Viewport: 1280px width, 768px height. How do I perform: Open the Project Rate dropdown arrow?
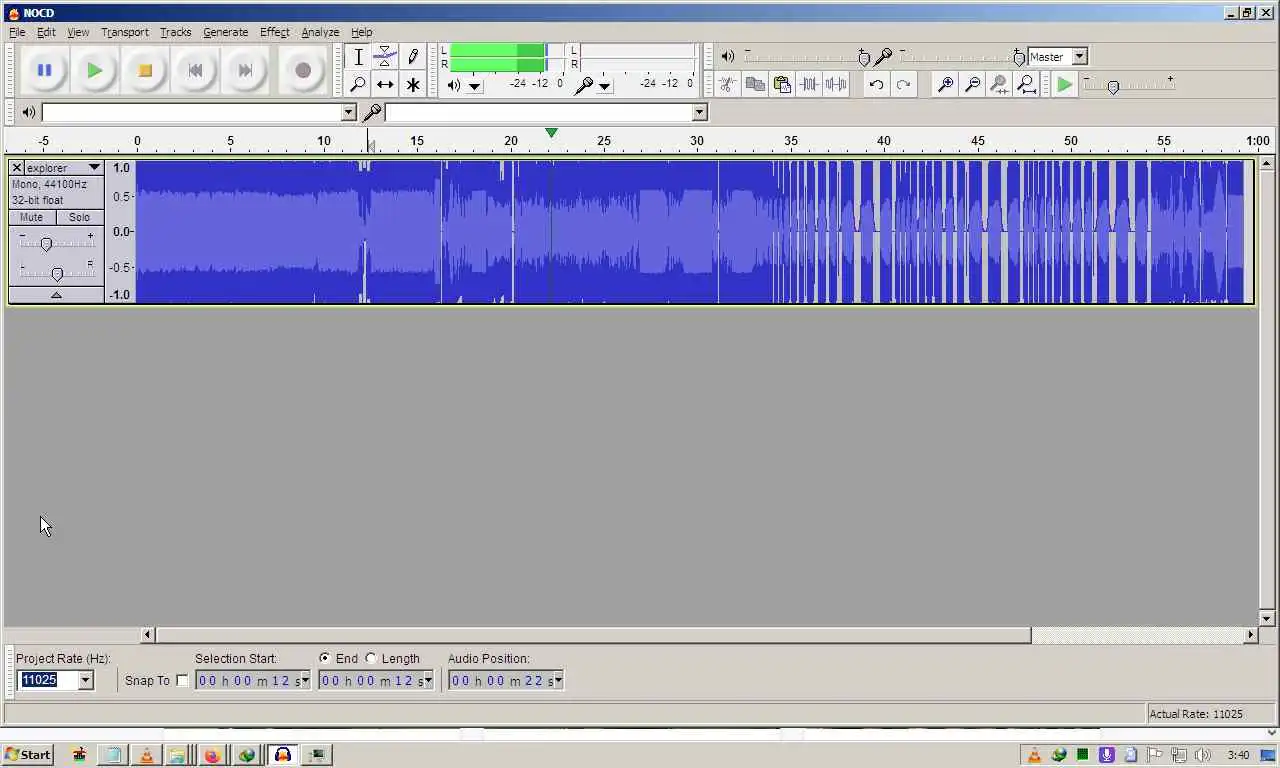[x=85, y=680]
